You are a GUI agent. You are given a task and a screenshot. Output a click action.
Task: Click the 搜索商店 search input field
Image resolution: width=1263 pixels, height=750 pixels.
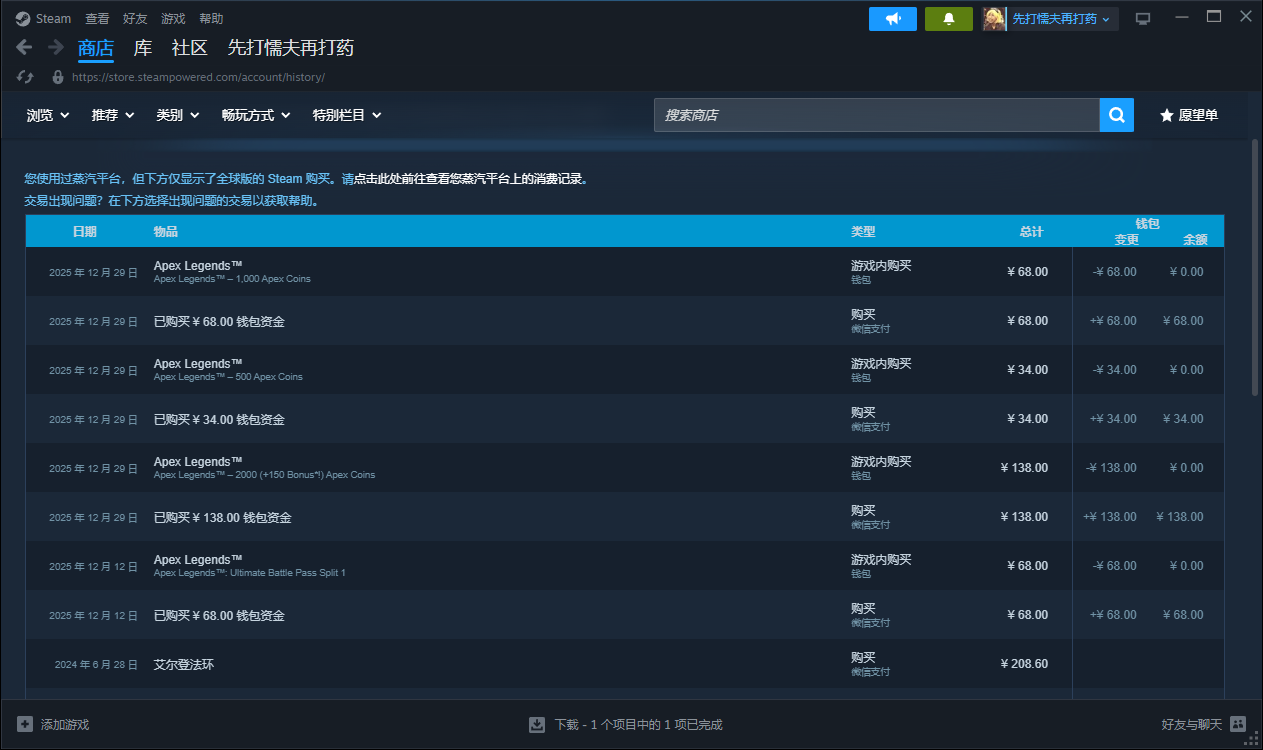(x=876, y=115)
